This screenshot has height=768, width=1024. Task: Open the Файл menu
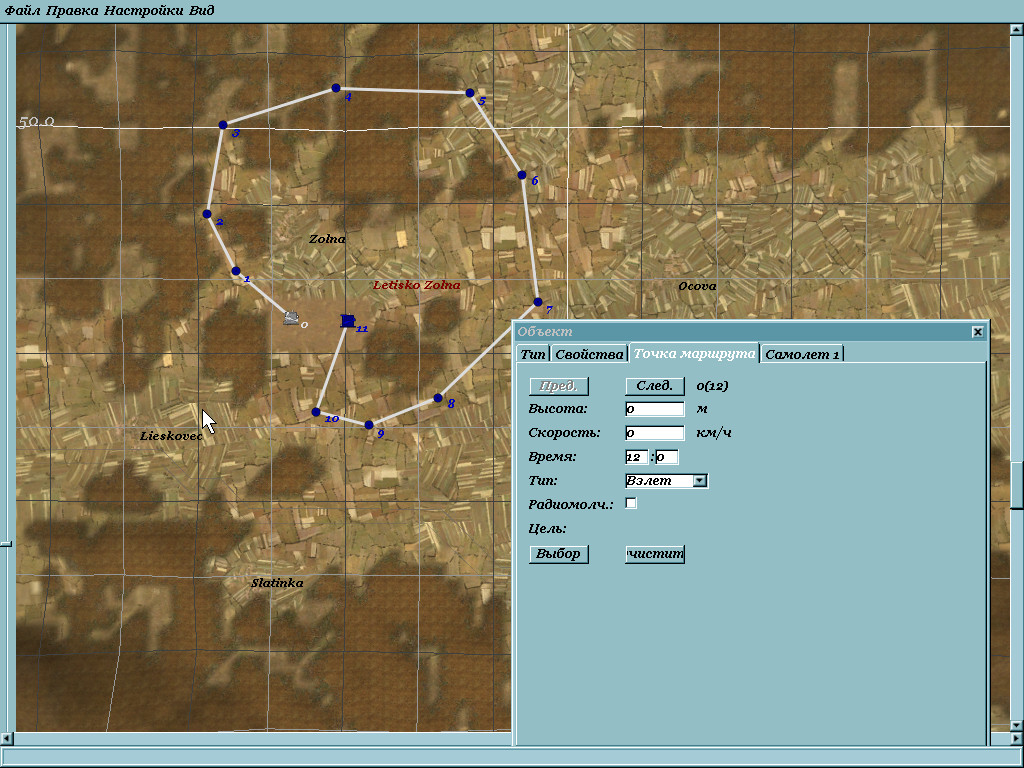(23, 10)
